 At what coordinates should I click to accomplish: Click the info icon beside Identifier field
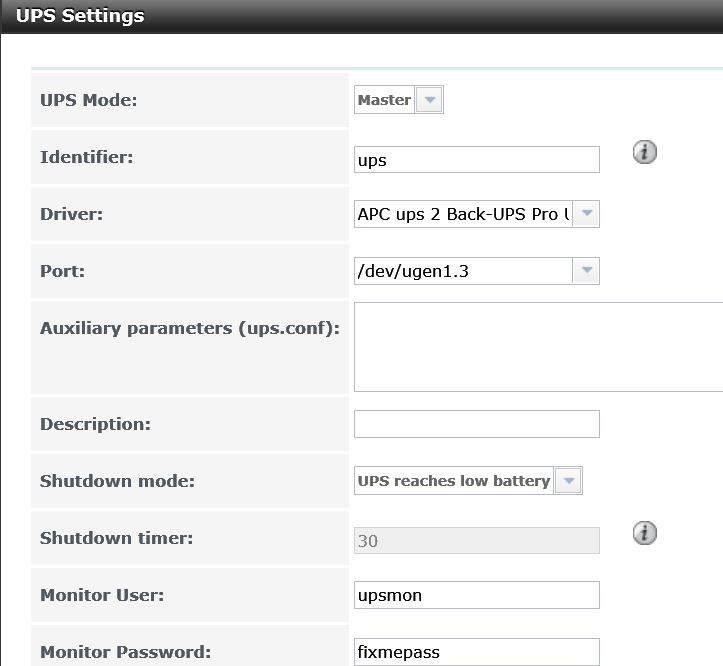point(645,152)
